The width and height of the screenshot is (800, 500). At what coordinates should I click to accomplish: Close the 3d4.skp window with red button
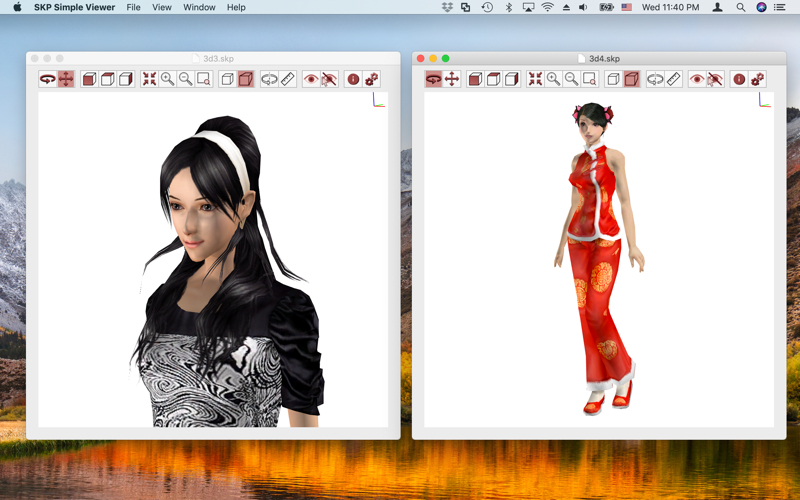pyautogui.click(x=420, y=59)
